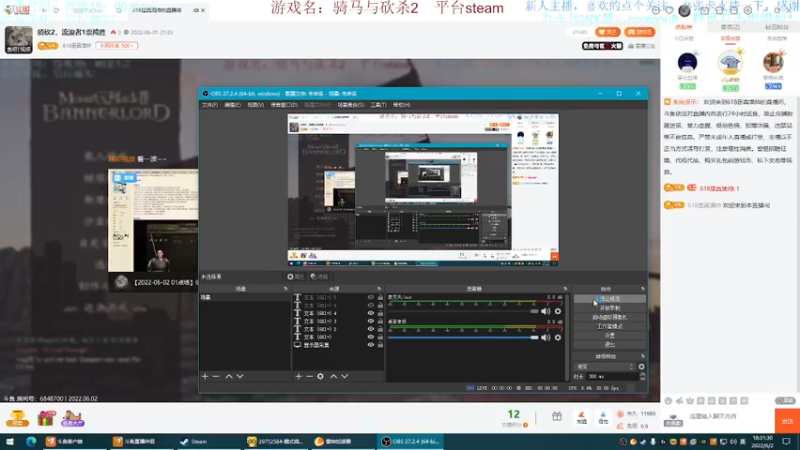
Task: Pop out the sources dock panel
Action: (x=379, y=289)
